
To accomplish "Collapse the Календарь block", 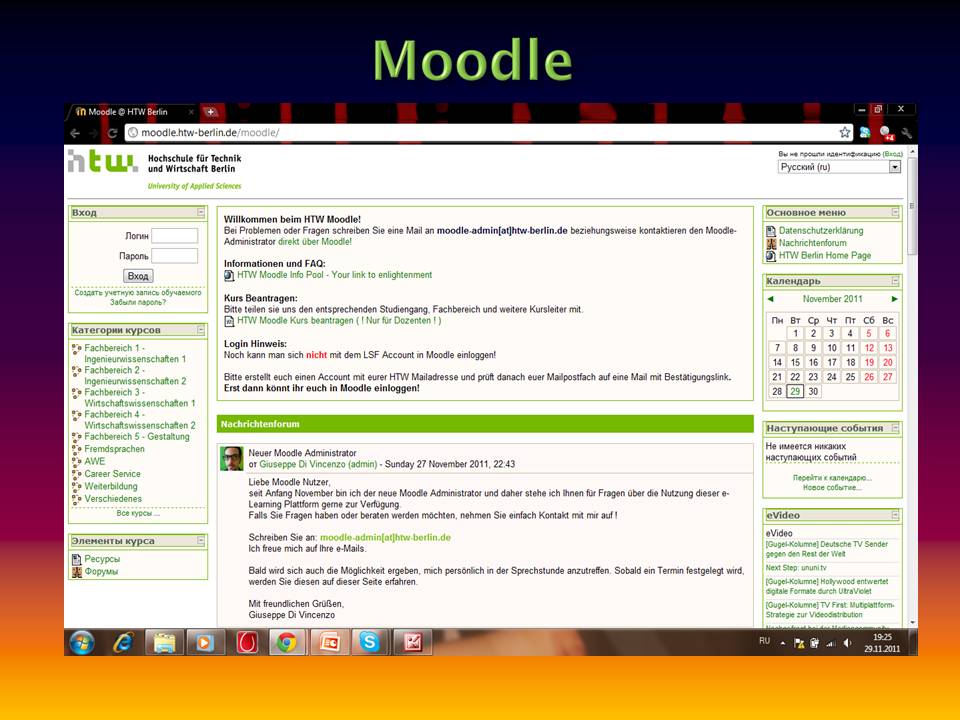I will (895, 281).
